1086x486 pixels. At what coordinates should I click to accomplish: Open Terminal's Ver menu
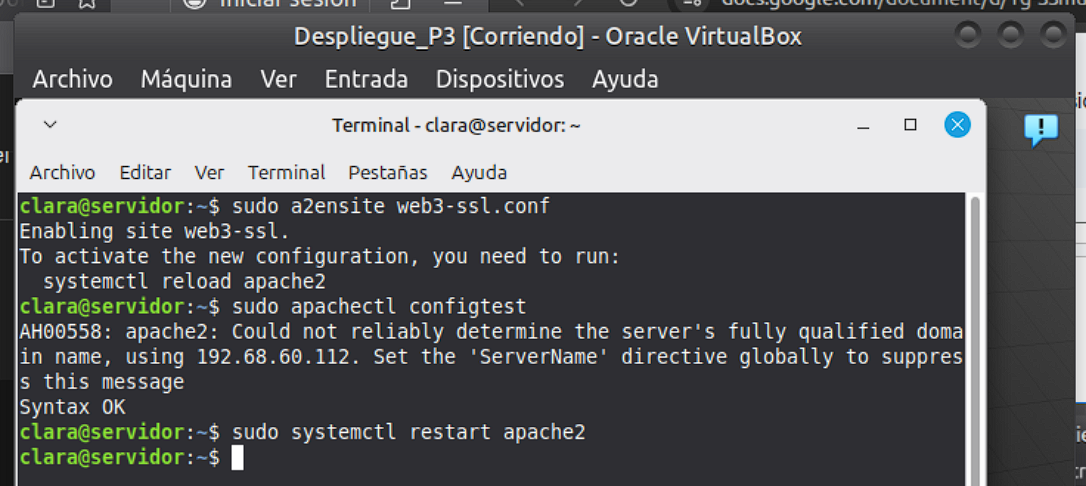[x=209, y=172]
